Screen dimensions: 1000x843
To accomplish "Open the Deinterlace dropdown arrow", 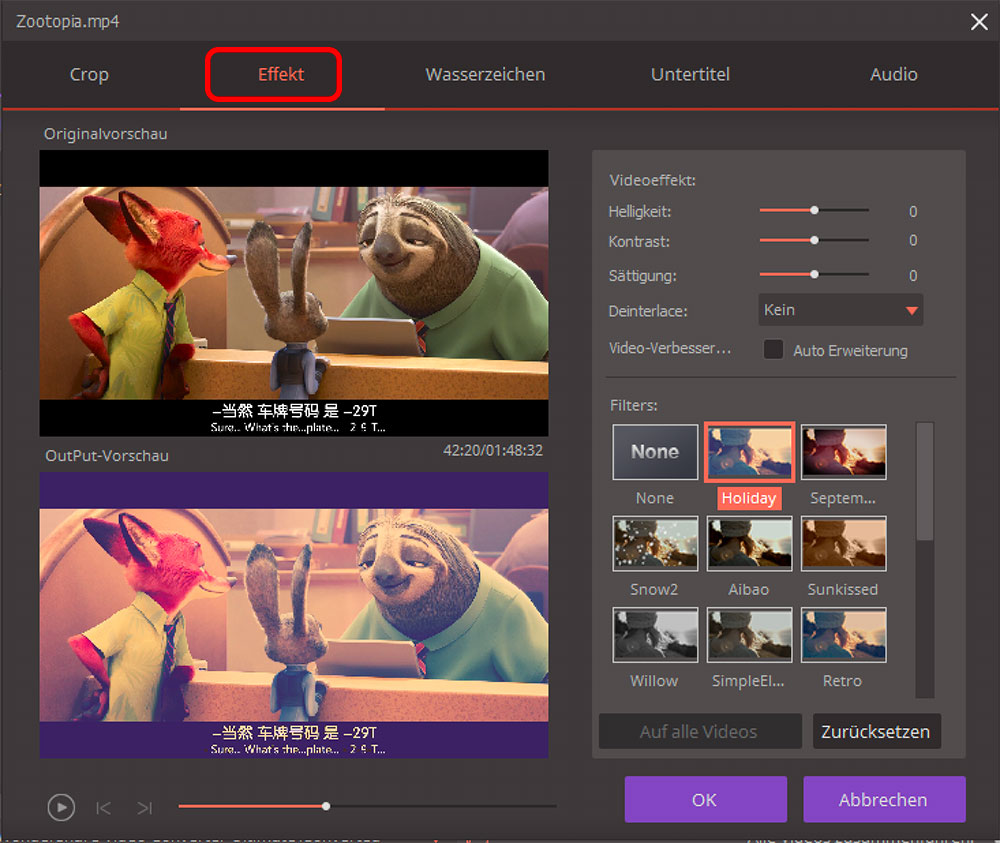I will pos(911,311).
